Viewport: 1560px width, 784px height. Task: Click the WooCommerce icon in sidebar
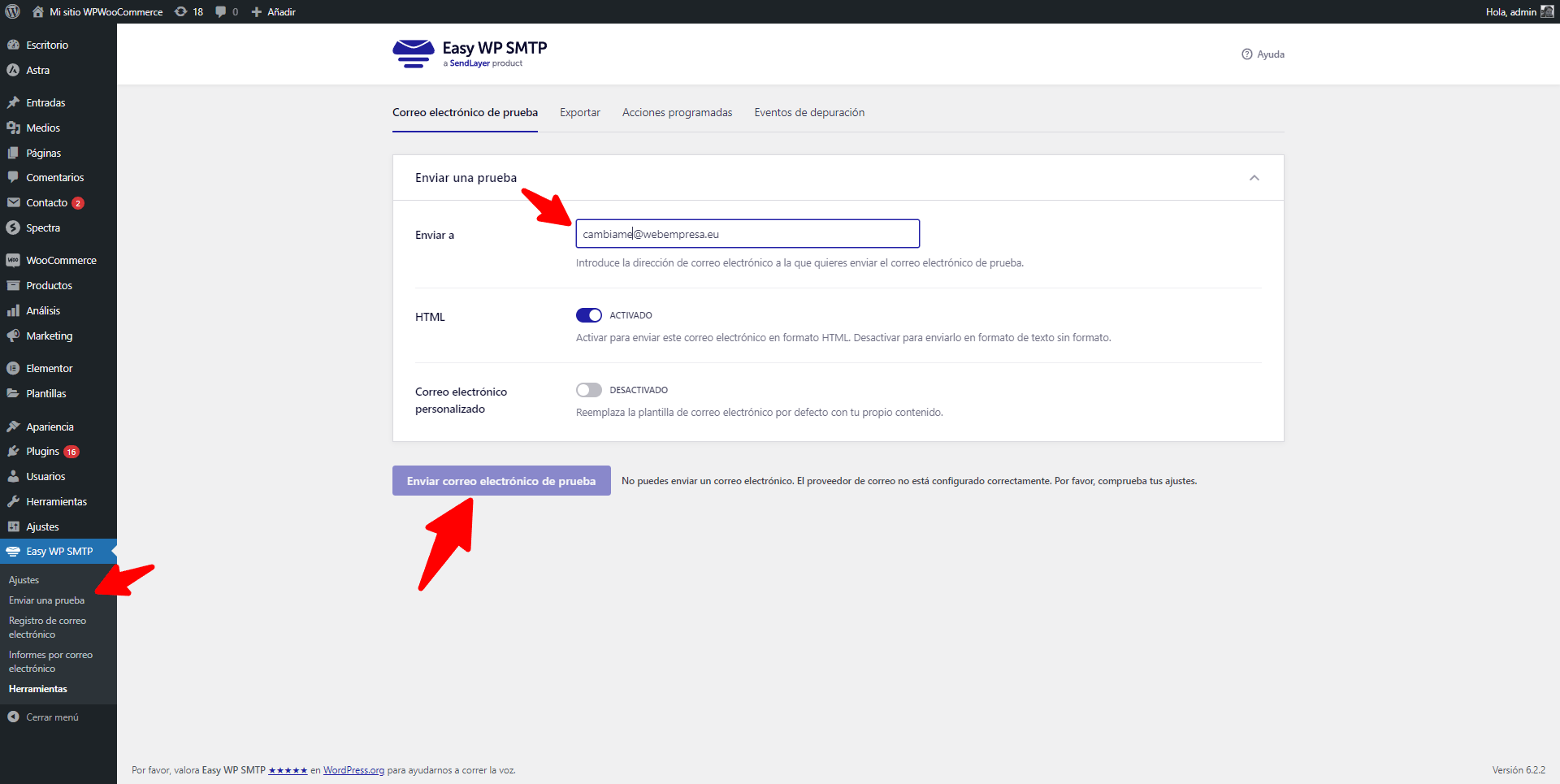coord(13,260)
